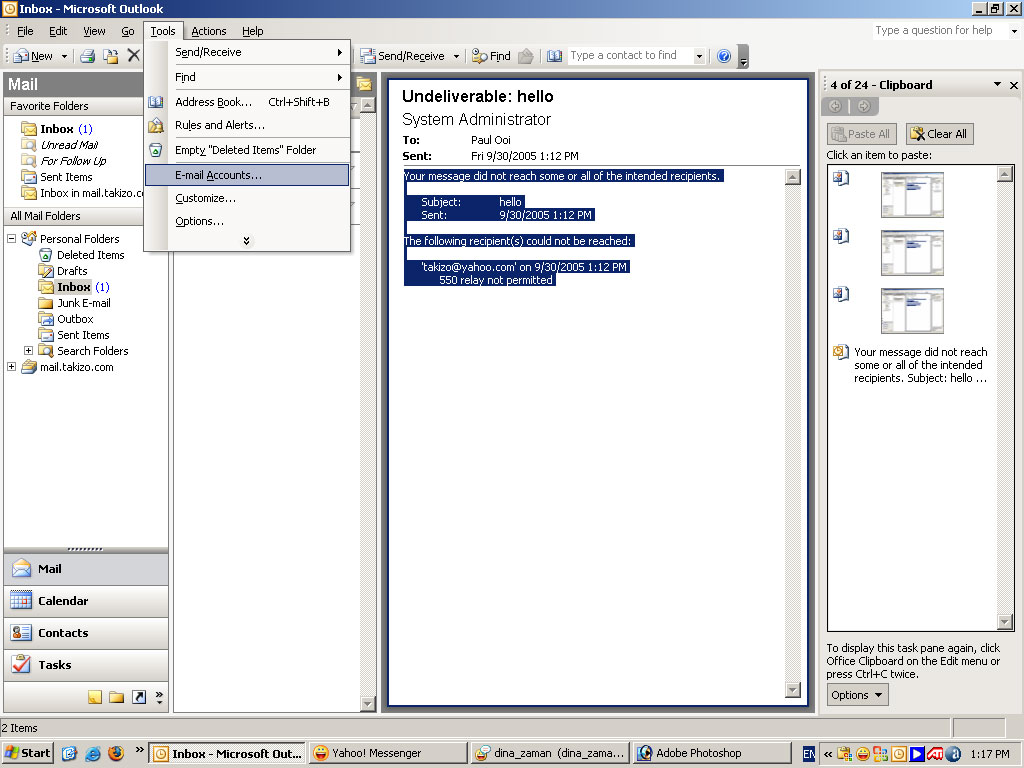Paste the first screenshot clipboard thumbnail
The image size is (1024, 768).
[912, 195]
